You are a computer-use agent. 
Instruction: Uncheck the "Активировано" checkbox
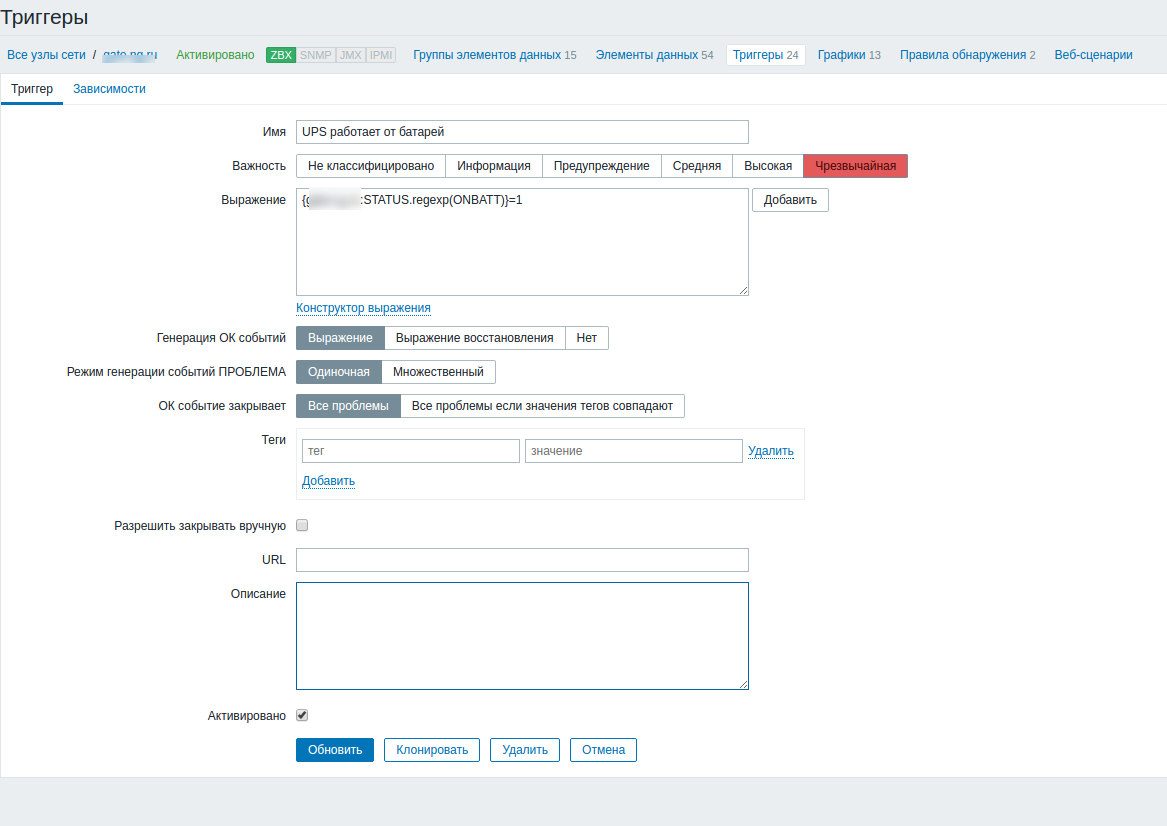(x=301, y=715)
